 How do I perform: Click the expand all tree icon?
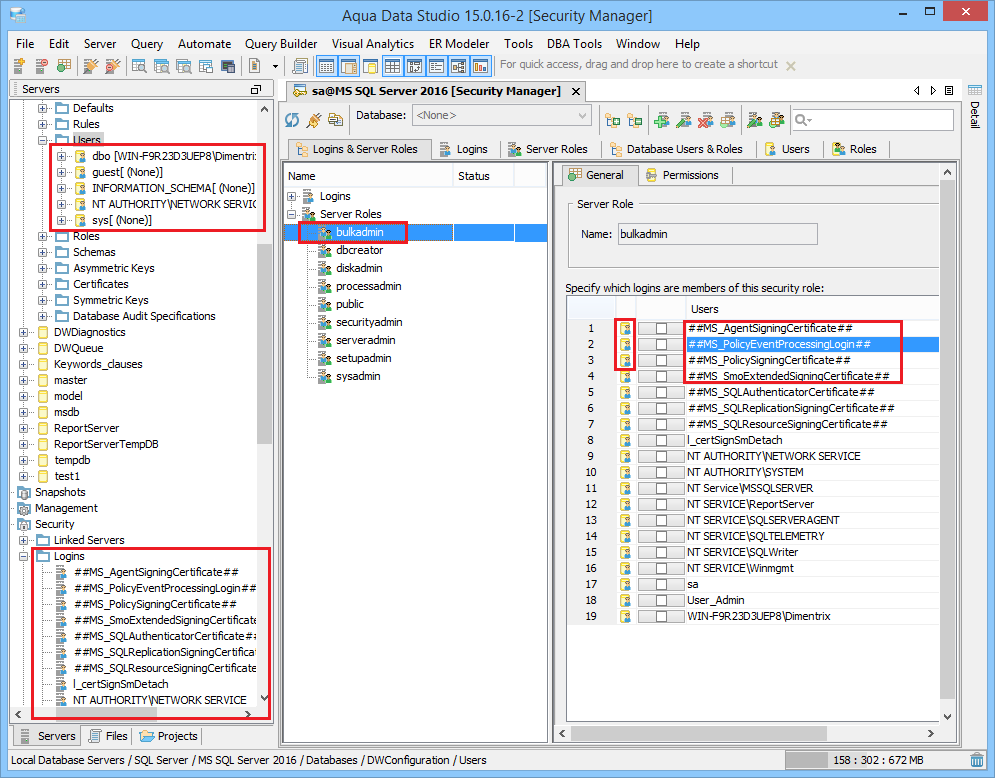click(x=613, y=120)
